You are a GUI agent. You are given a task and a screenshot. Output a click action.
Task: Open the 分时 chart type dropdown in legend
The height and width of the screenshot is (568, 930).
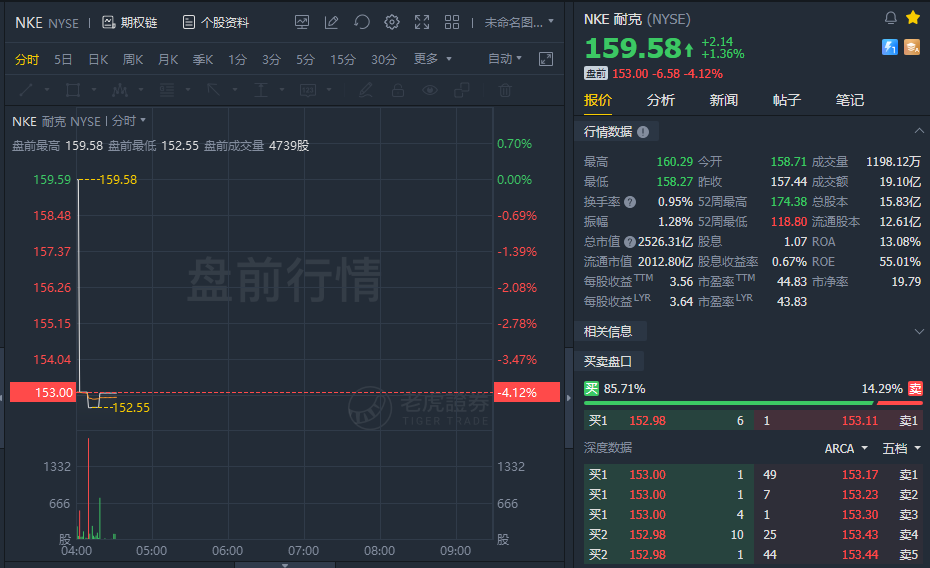coord(129,121)
